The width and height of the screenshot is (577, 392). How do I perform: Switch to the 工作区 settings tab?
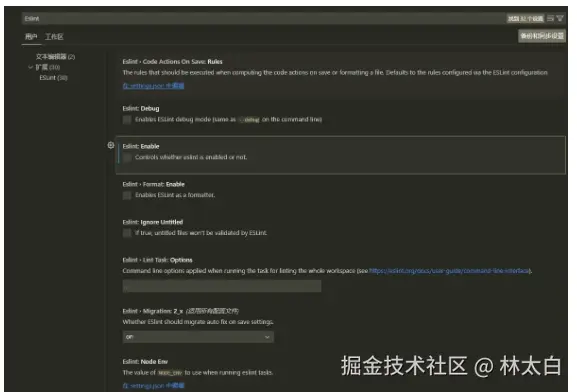pyautogui.click(x=54, y=36)
